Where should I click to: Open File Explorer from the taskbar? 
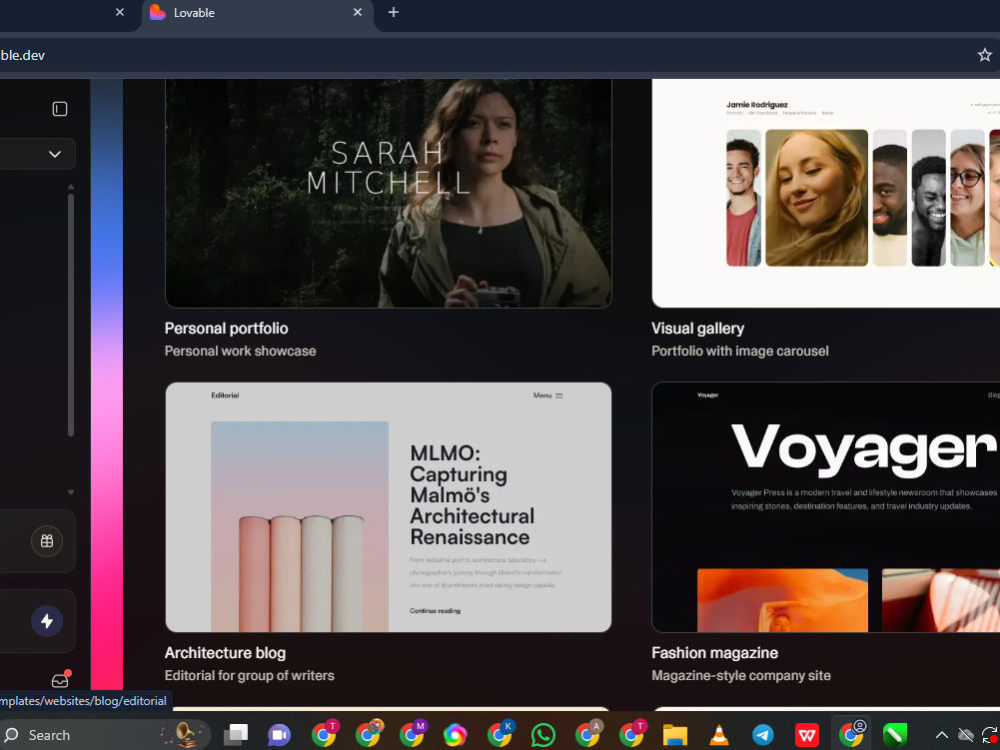tap(675, 735)
